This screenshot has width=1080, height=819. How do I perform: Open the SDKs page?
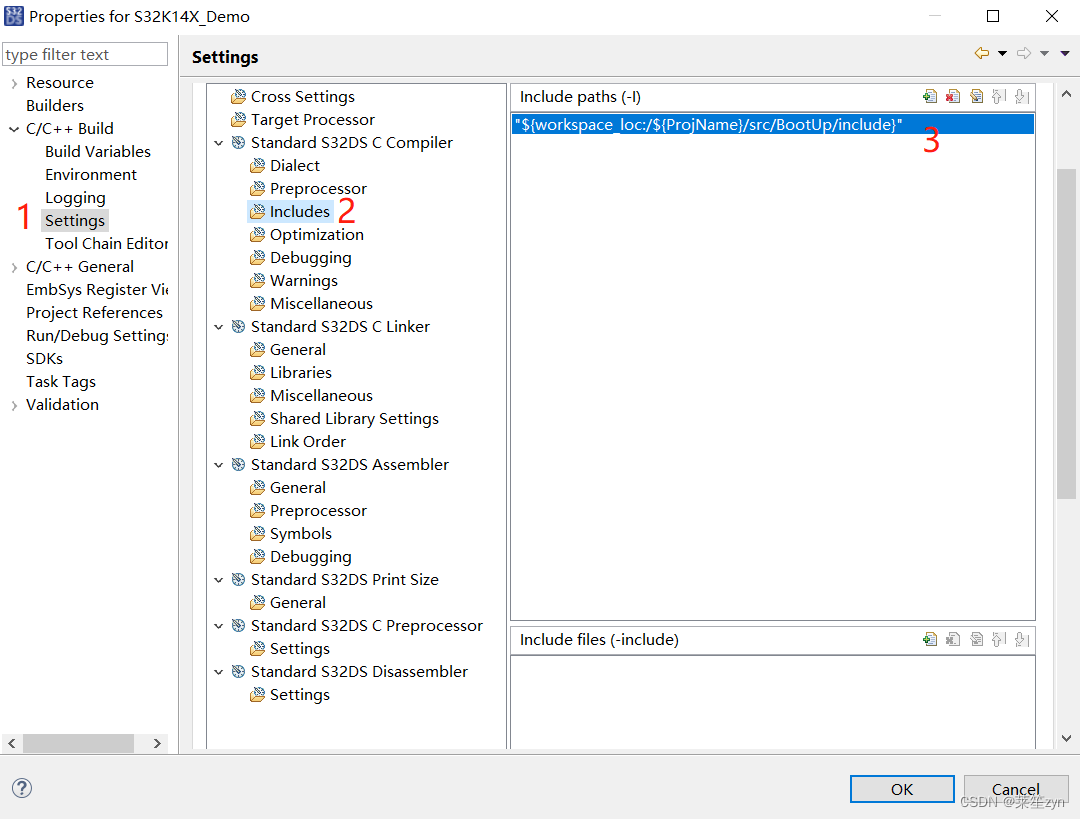(x=44, y=359)
